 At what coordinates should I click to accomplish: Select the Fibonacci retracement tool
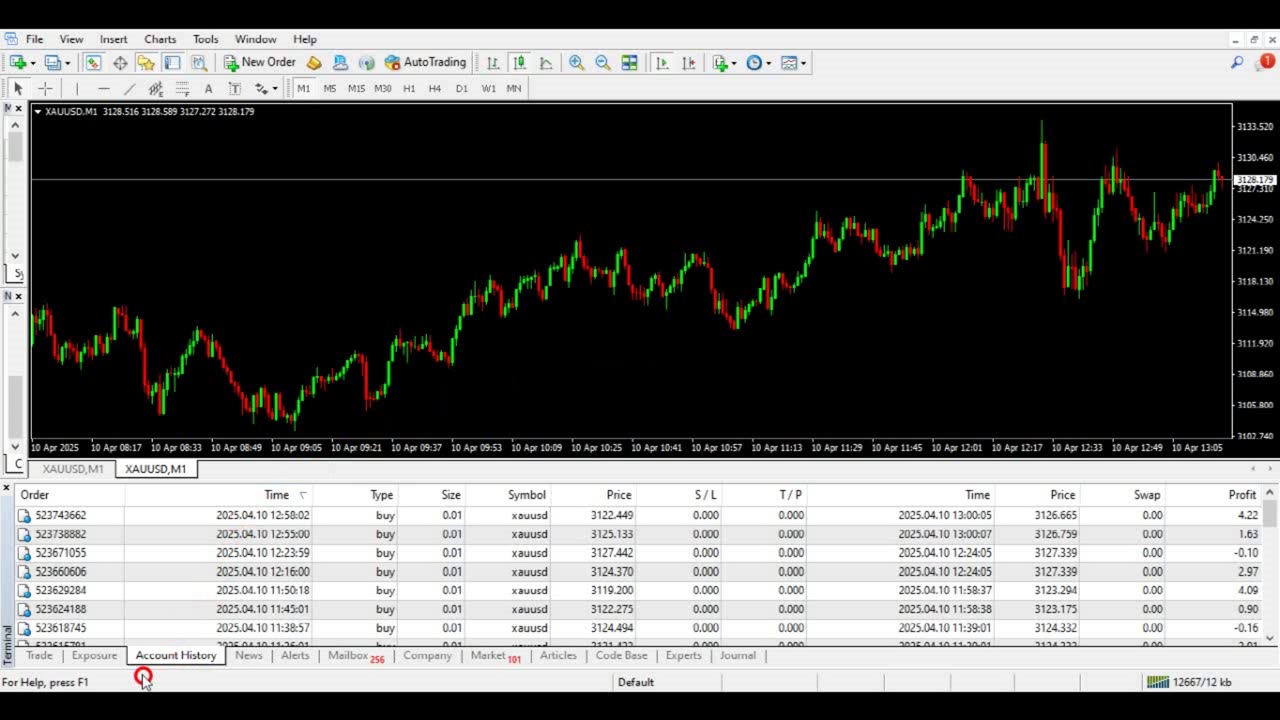coord(182,89)
